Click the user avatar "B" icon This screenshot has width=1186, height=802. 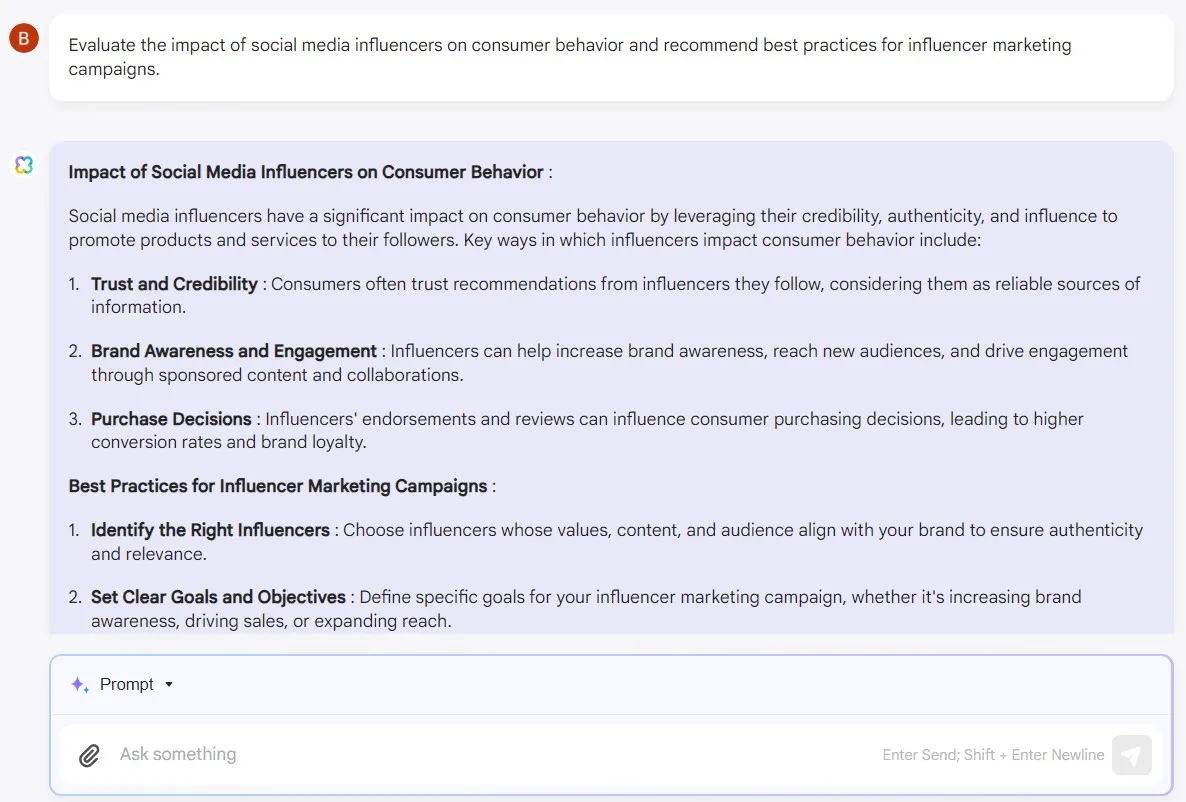24,39
